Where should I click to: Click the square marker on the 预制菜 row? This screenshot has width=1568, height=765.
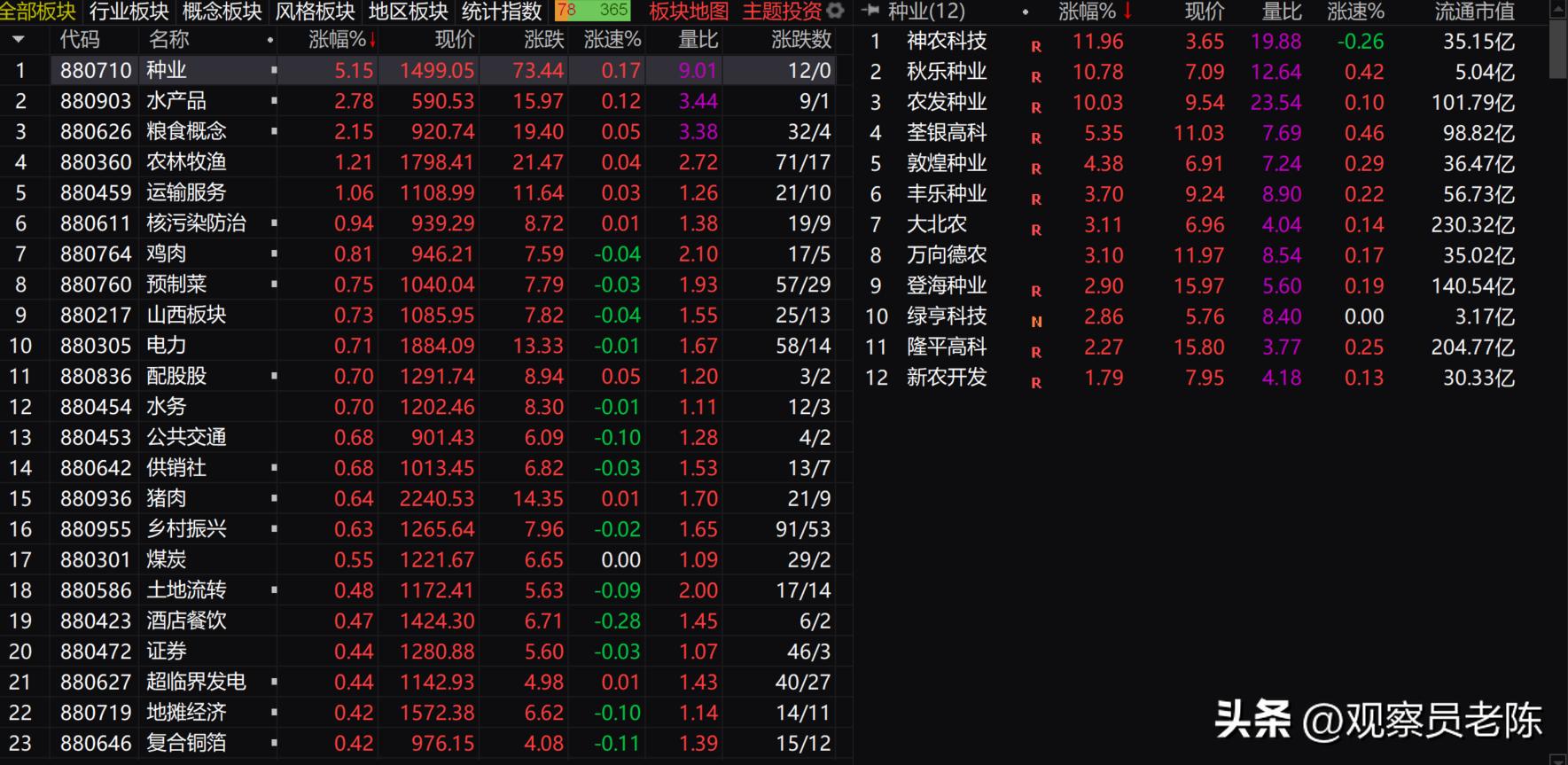point(274,285)
